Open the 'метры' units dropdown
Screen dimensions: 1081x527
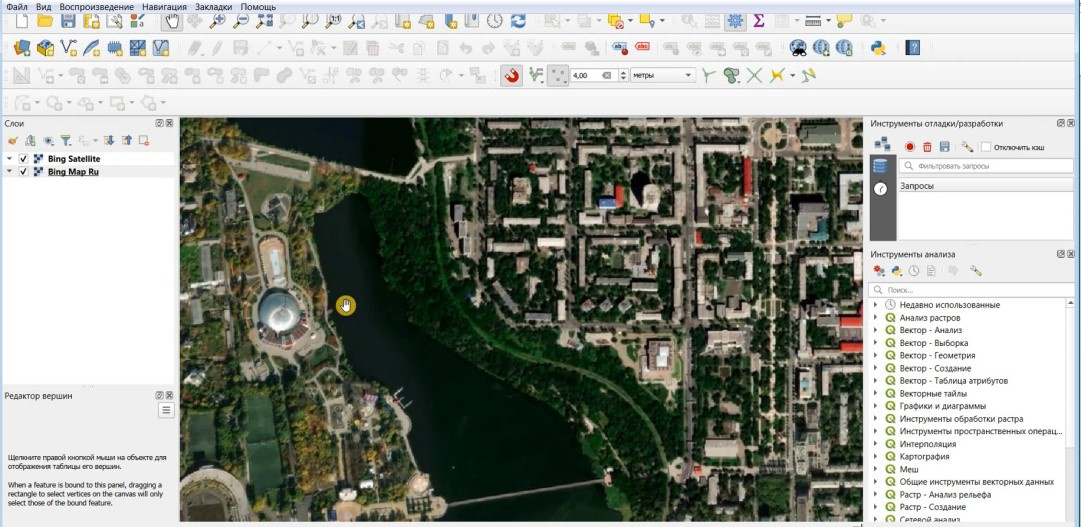pos(662,75)
